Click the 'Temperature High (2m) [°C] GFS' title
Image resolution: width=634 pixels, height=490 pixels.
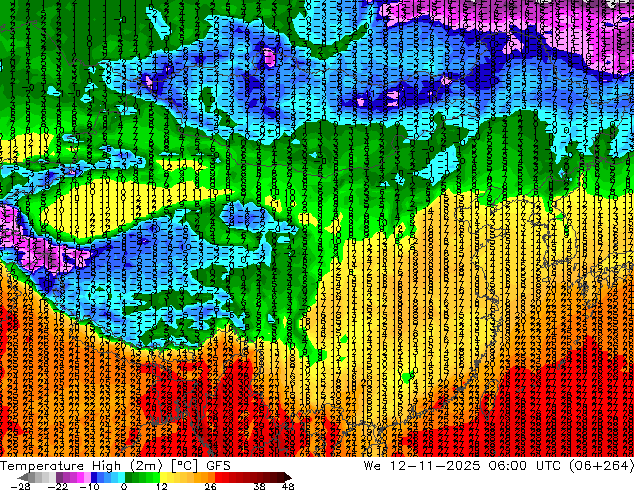coord(115,466)
